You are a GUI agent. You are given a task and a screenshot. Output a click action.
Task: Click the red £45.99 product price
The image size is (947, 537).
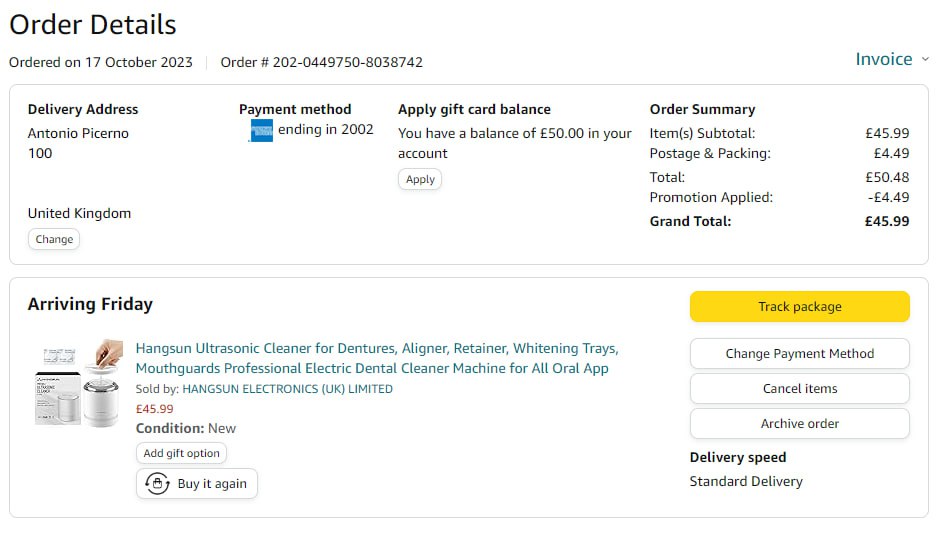pos(154,409)
